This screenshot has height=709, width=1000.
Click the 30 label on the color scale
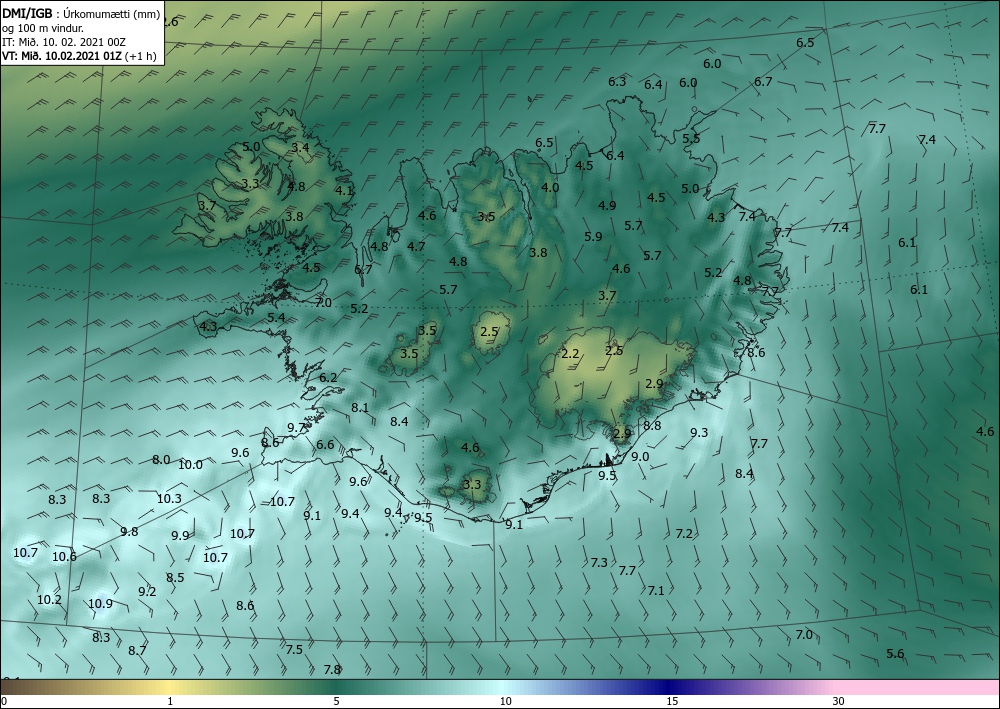[x=838, y=701]
